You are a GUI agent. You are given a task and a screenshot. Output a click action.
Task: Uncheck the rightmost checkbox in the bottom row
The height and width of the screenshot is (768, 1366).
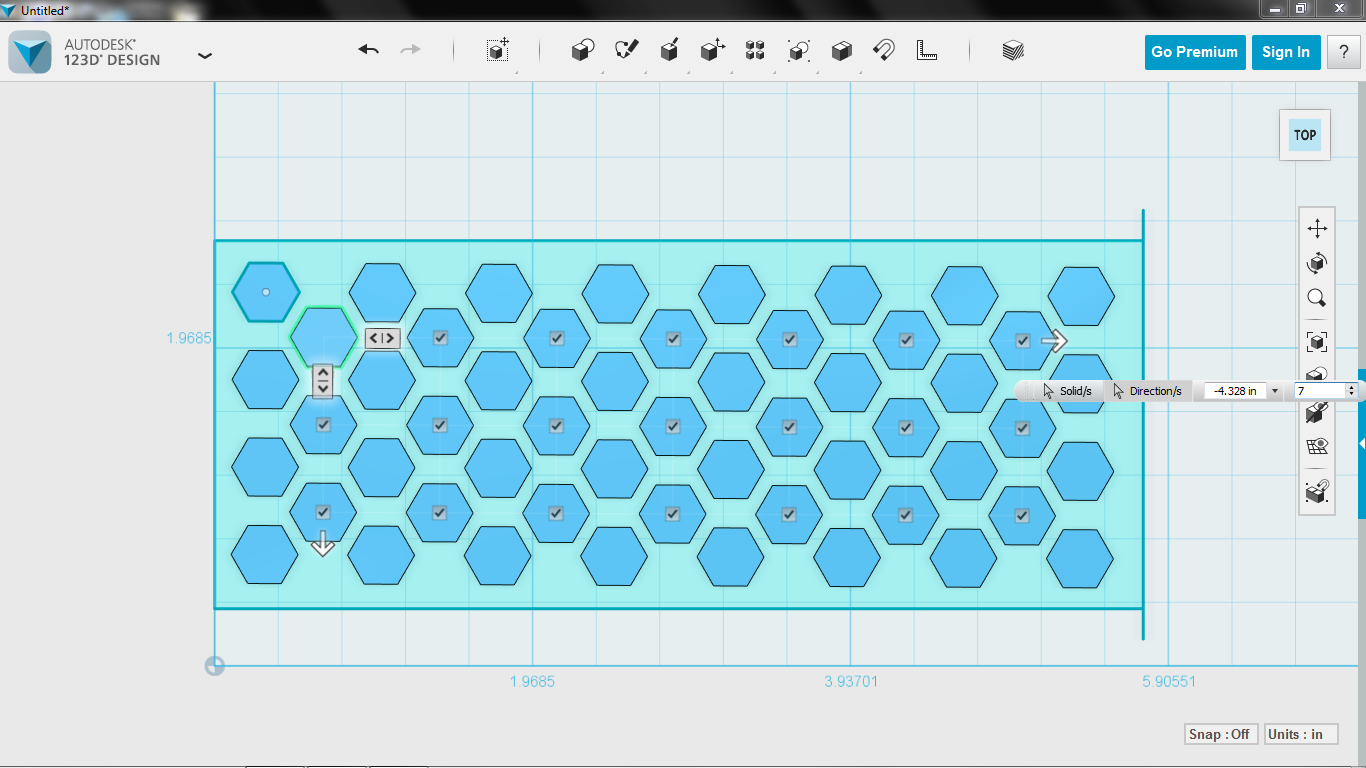click(1021, 516)
